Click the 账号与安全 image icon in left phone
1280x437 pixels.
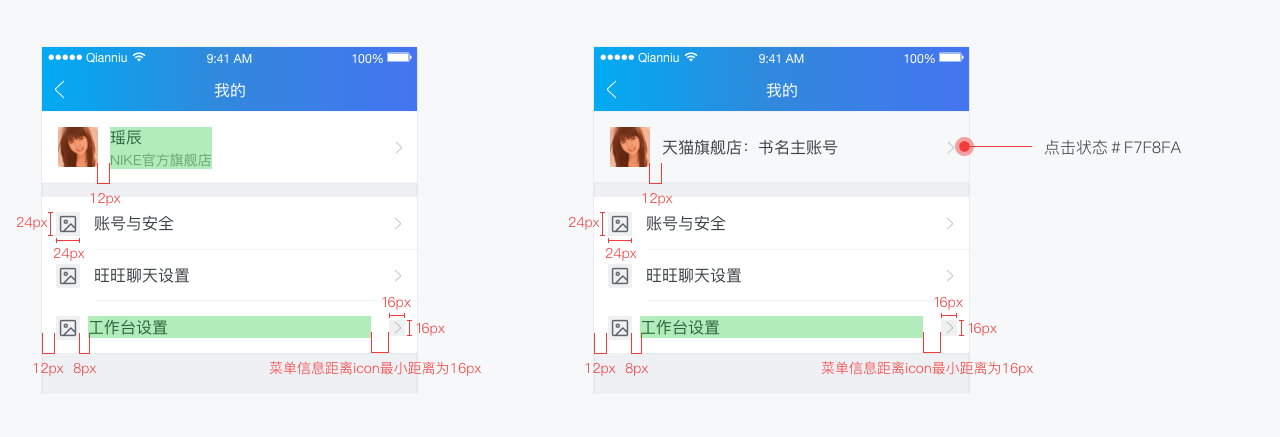[x=68, y=224]
